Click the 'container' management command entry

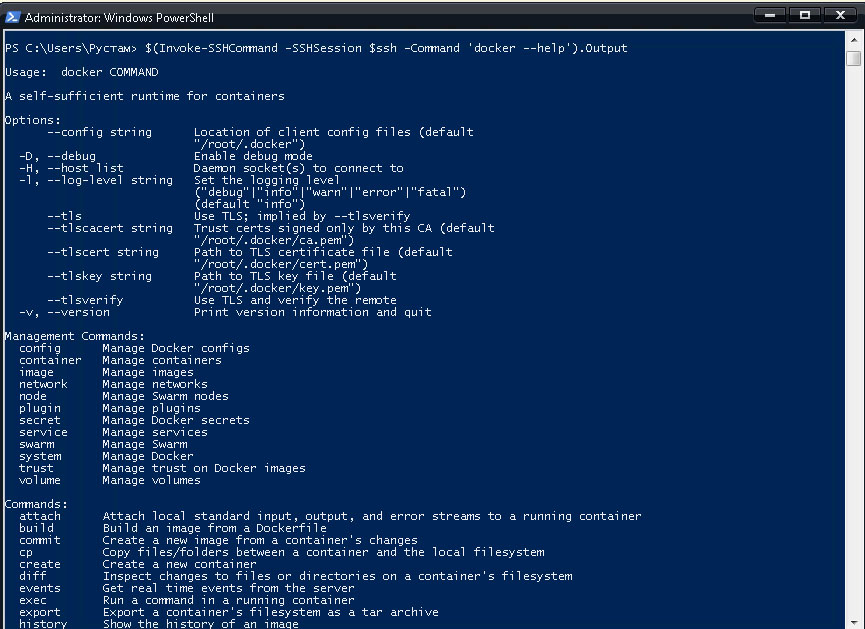coord(50,359)
